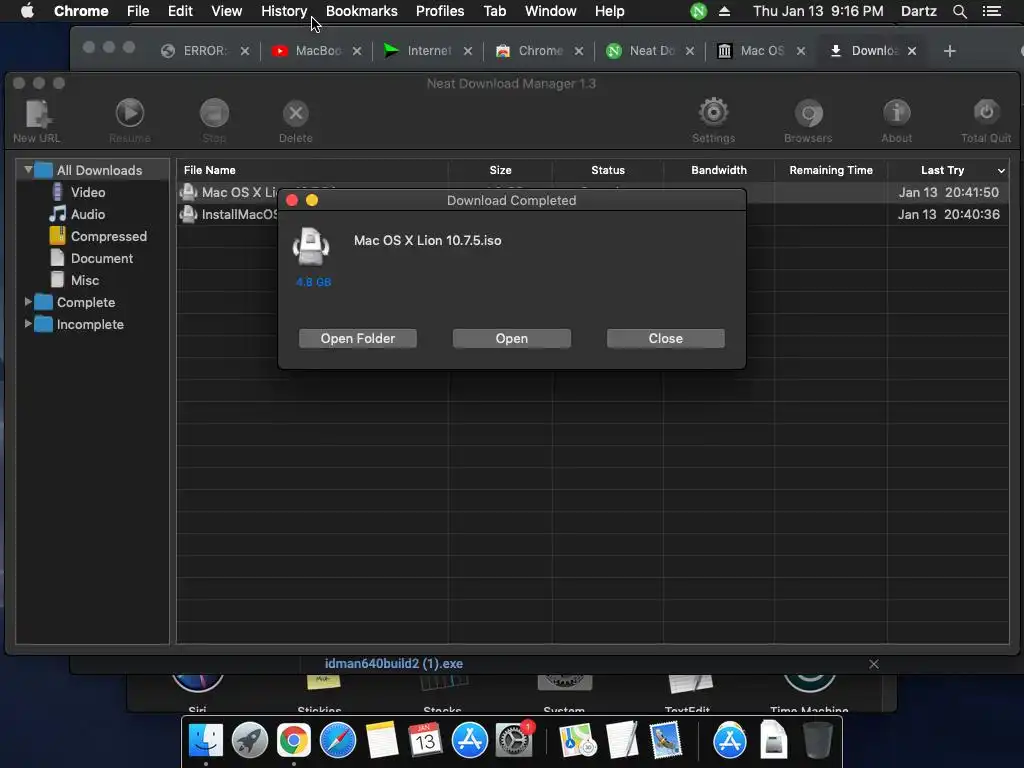Click the 4.8 GB size link

[x=313, y=282]
